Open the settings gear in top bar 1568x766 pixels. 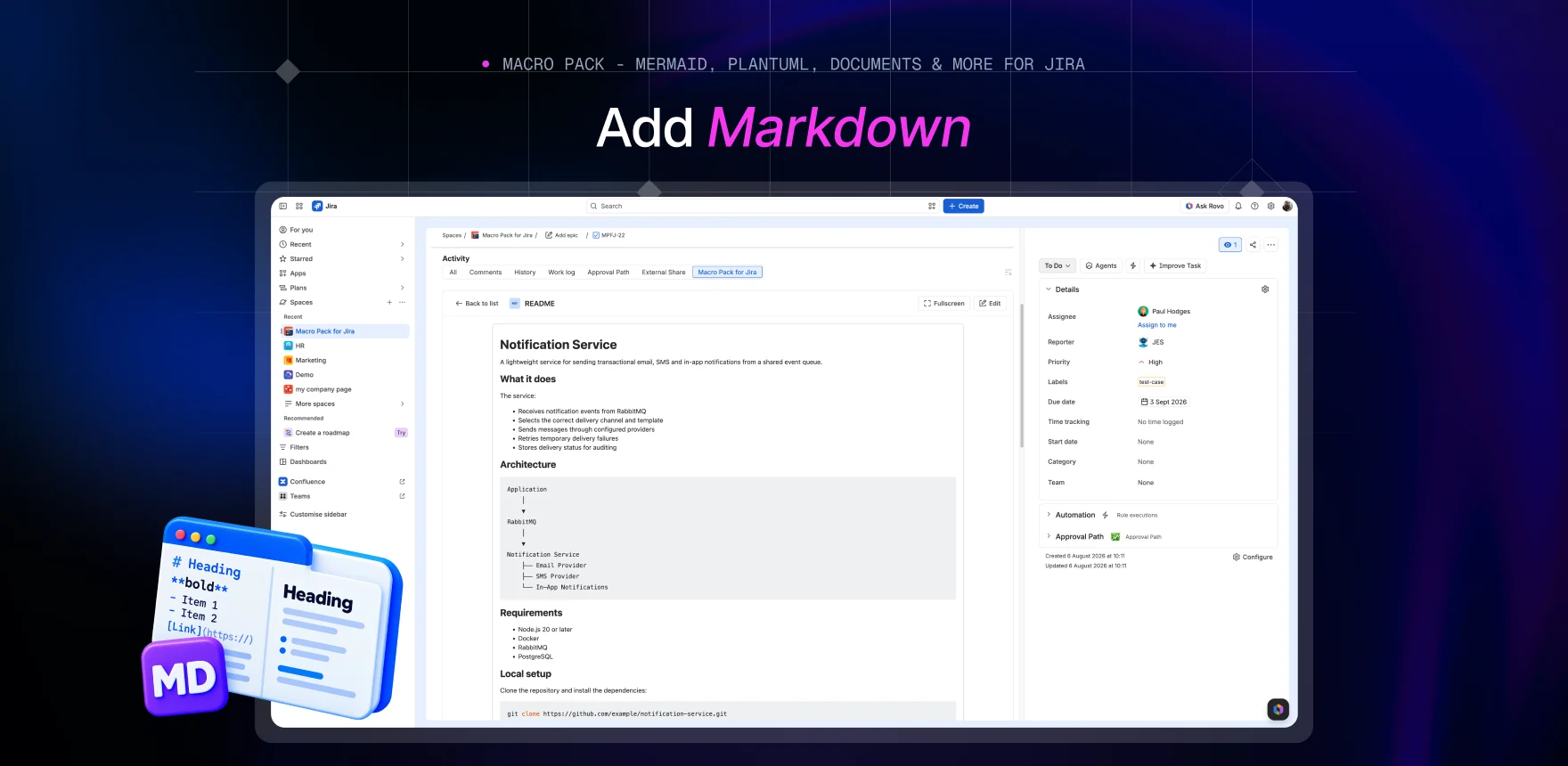coord(1270,206)
